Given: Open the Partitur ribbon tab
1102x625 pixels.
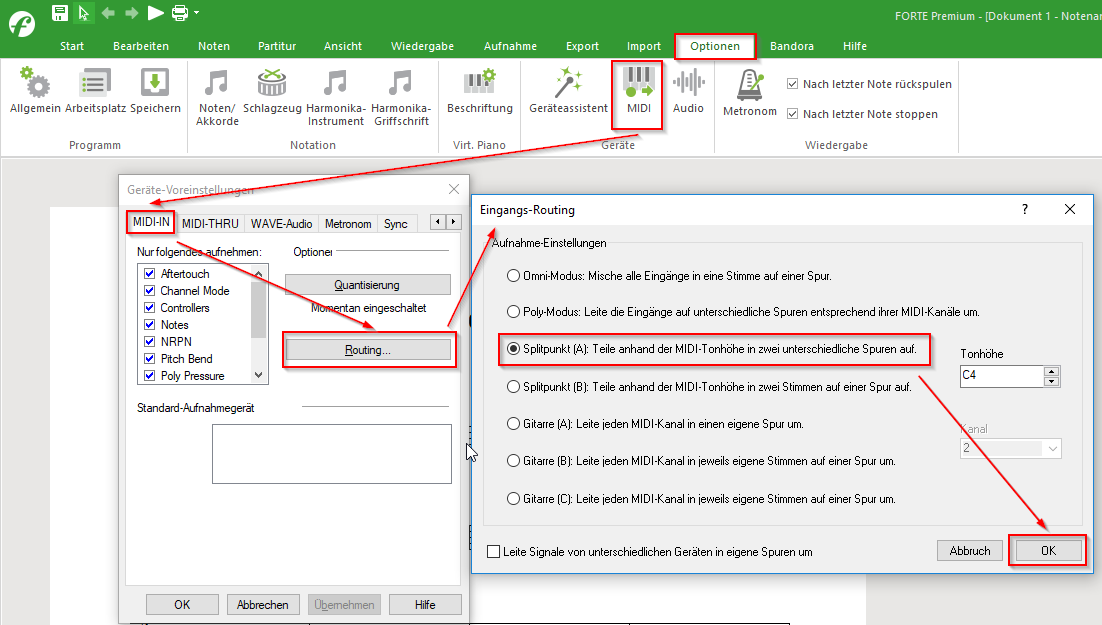Looking at the screenshot, I should click(x=277, y=46).
